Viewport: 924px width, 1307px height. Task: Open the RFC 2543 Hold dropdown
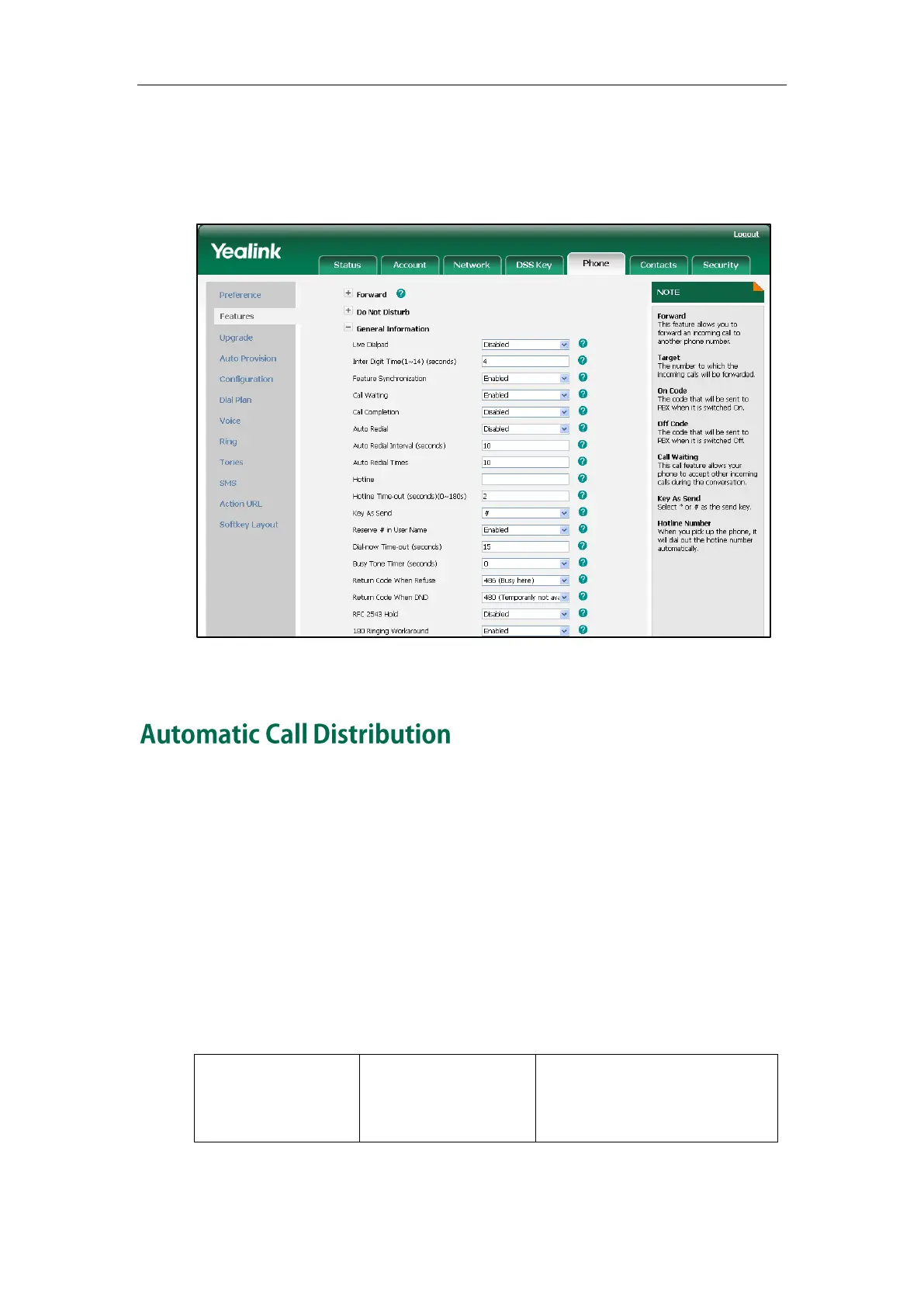pyautogui.click(x=525, y=614)
